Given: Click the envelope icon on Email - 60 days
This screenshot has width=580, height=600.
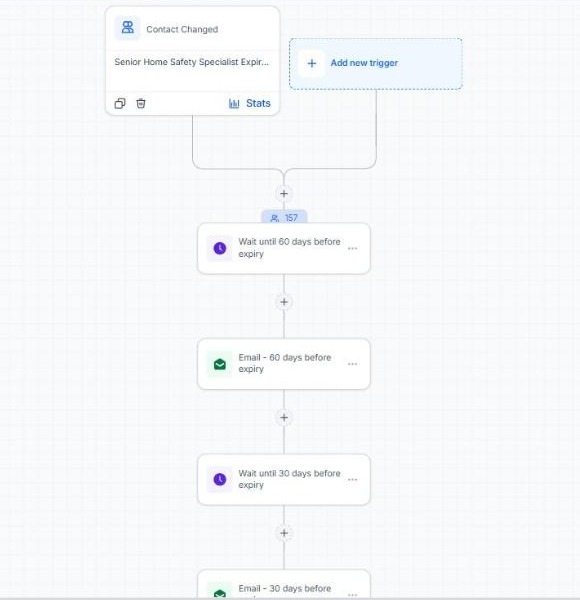Looking at the screenshot, I should point(220,364).
